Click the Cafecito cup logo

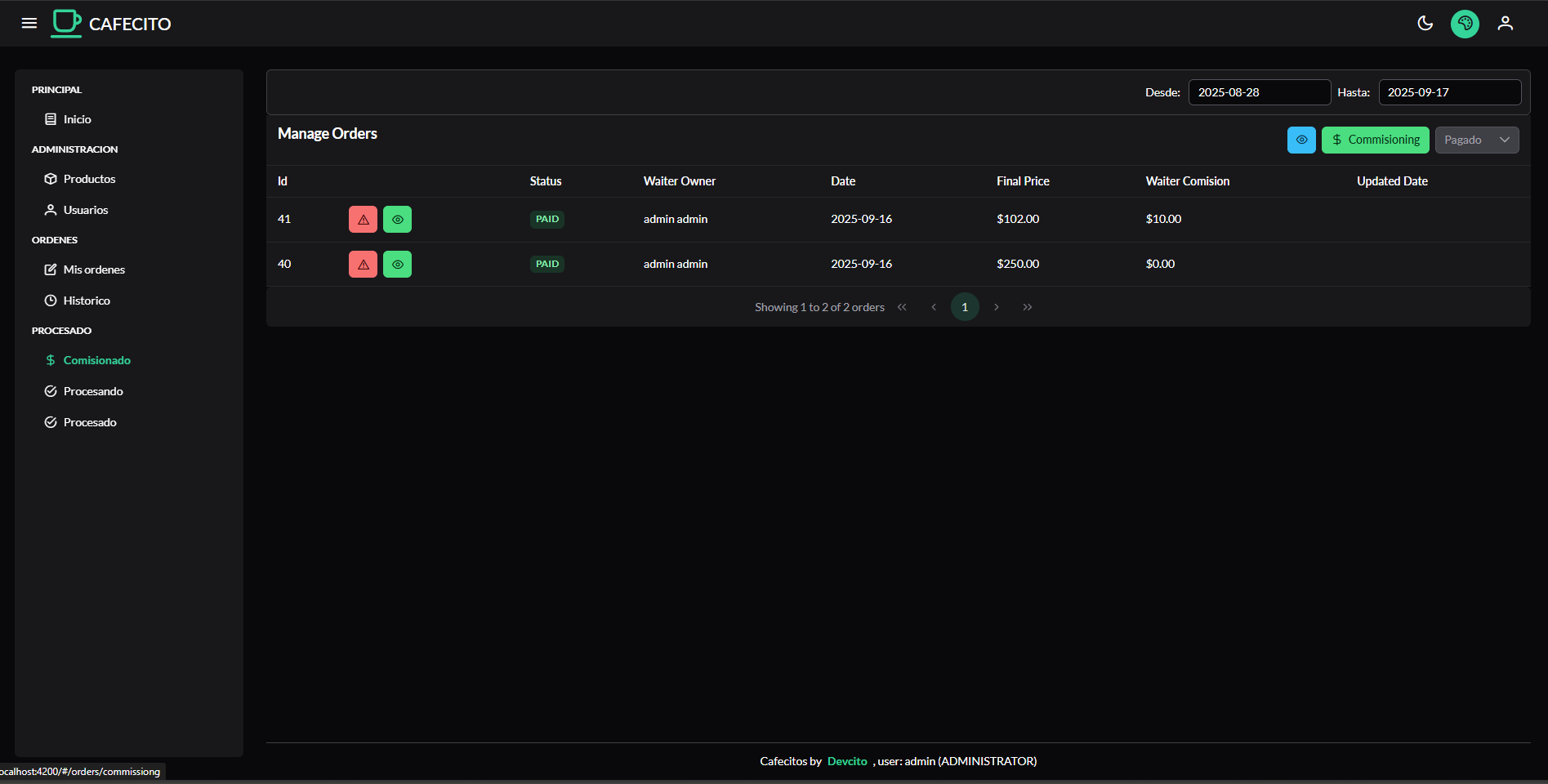pos(67,23)
